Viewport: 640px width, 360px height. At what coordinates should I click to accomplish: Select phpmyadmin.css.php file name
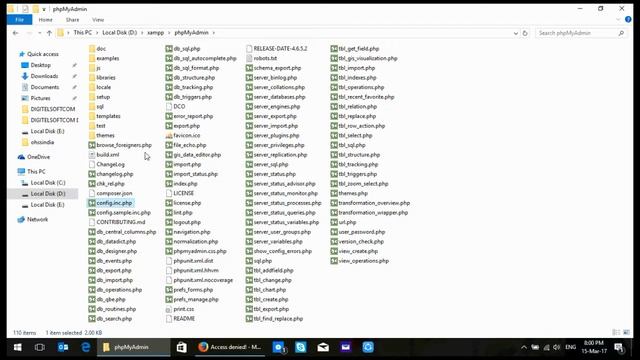click(x=200, y=251)
